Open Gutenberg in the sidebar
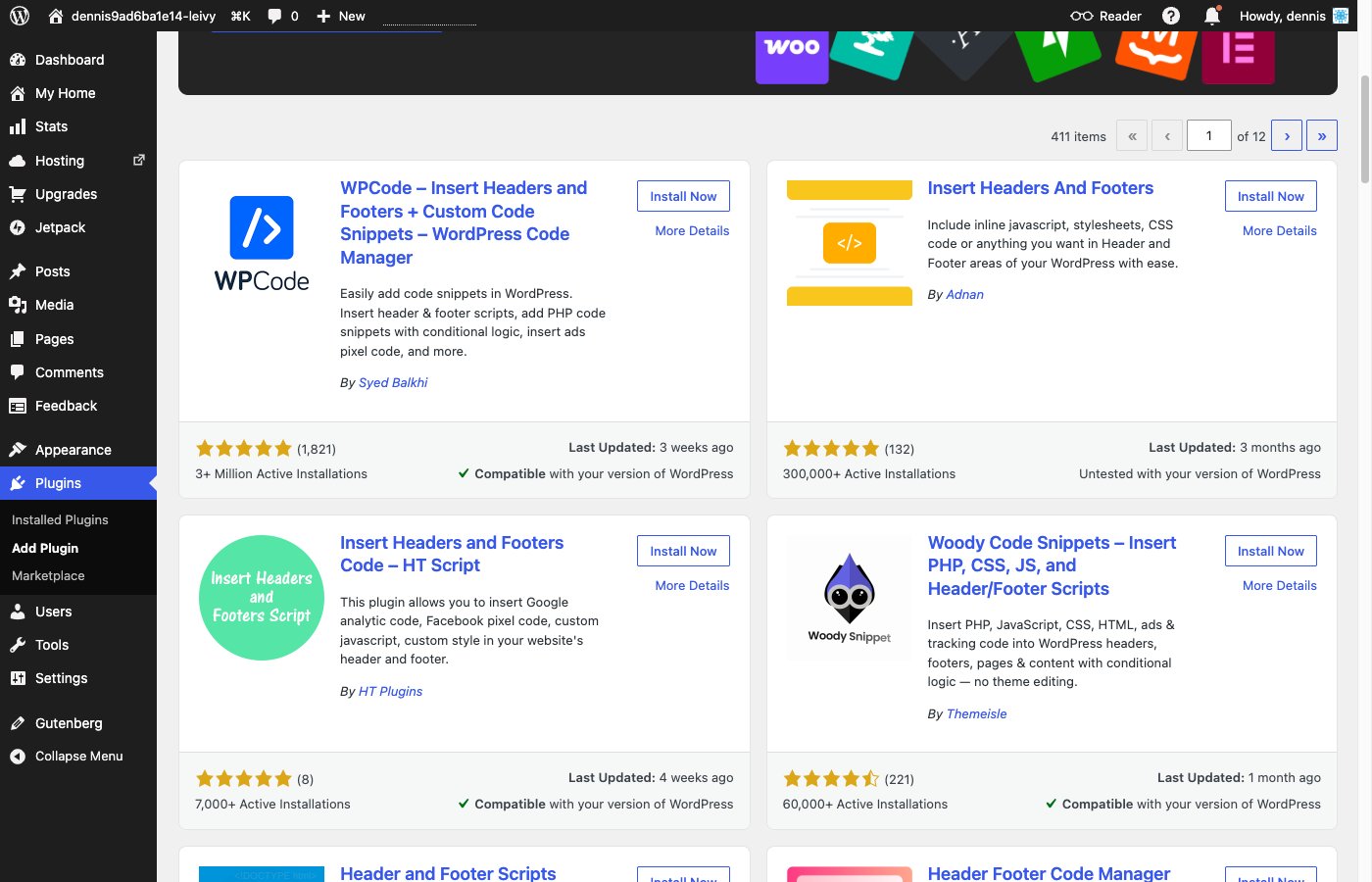This screenshot has width=1372, height=882. 78,723
